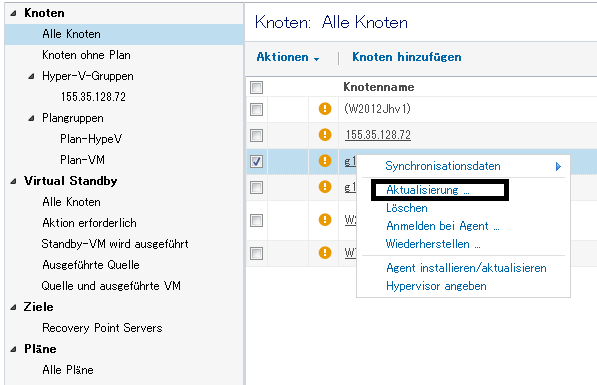Open the 155.35.128.72 node link in the table

[x=378, y=135]
